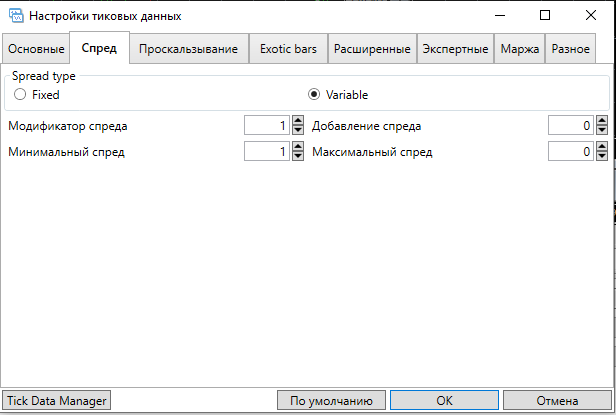Focus the Максимальный спред input field
Image resolution: width=616 pixels, height=415 pixels.
(571, 151)
